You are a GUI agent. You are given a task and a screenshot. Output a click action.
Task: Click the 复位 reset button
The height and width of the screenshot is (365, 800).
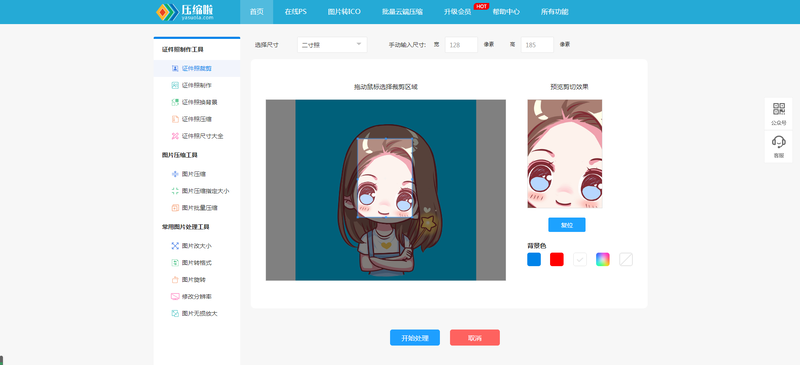(x=567, y=225)
